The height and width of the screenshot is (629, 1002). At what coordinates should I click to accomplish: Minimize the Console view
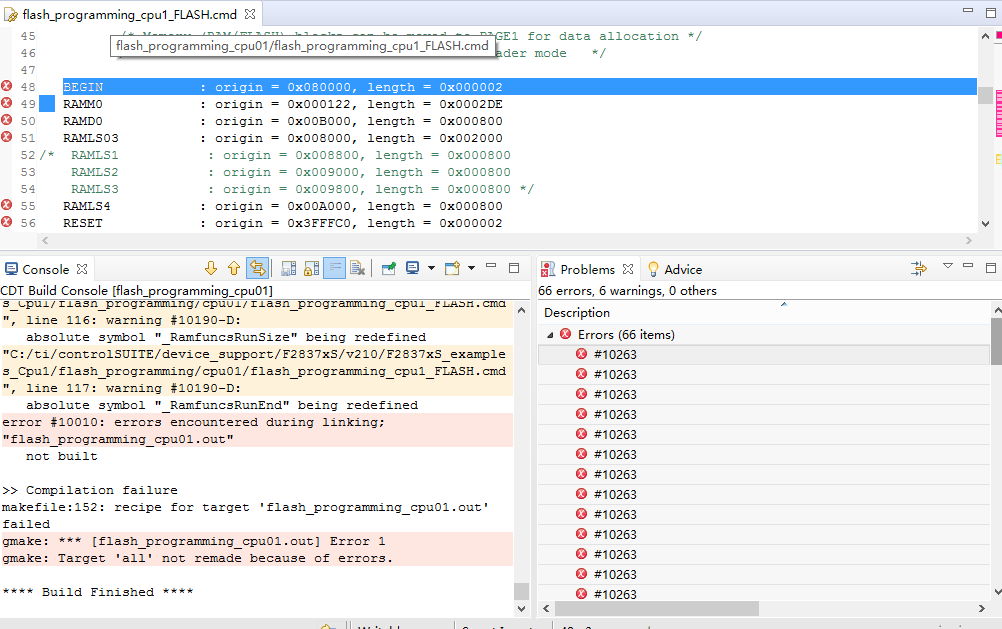[x=491, y=266]
